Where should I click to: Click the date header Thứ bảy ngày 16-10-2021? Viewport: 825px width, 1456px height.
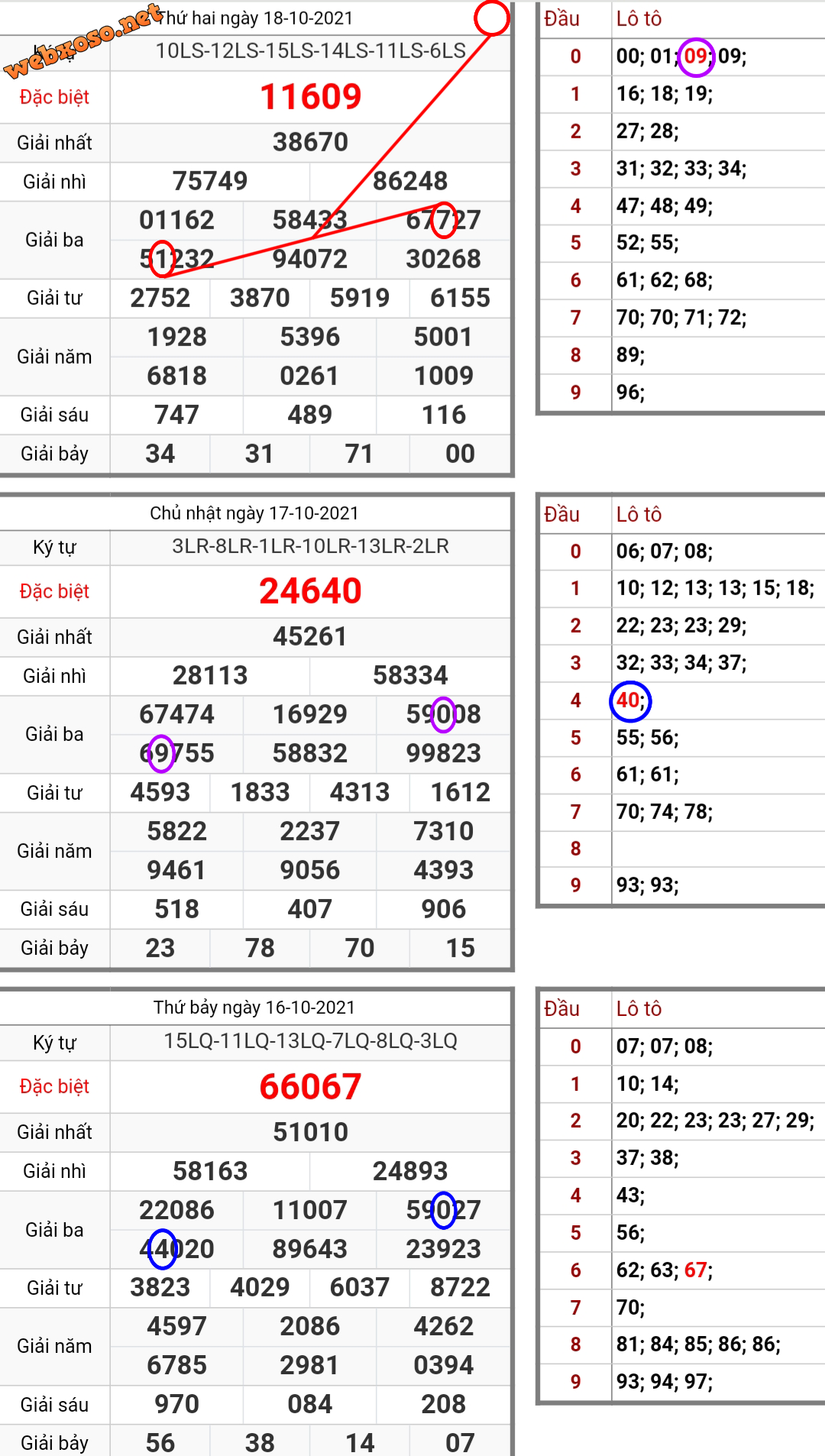coord(254,1008)
